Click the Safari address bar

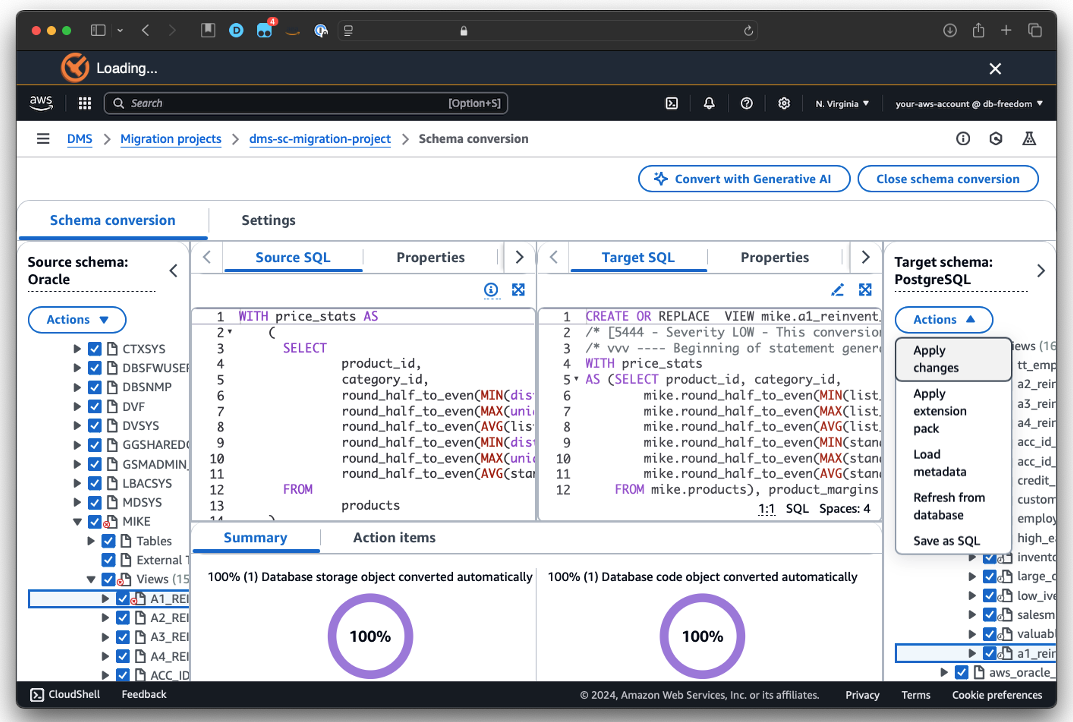547,31
